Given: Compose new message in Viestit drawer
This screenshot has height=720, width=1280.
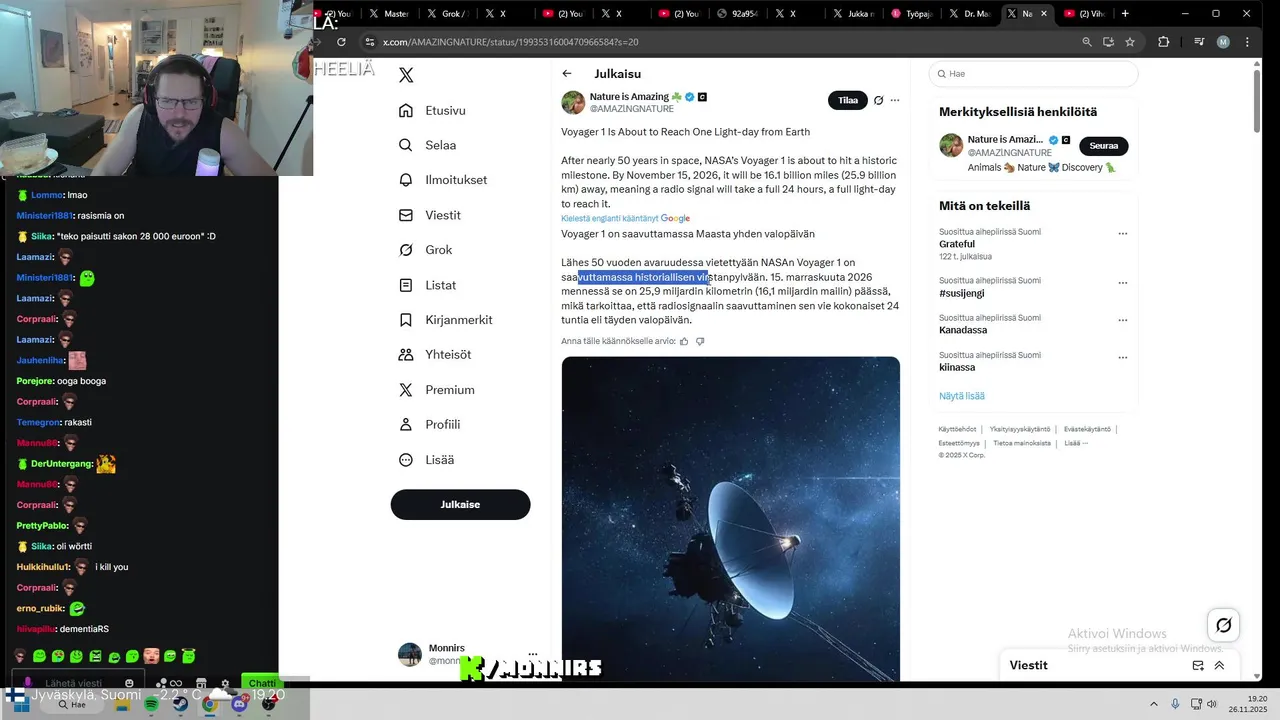Looking at the screenshot, I should coord(1198,665).
